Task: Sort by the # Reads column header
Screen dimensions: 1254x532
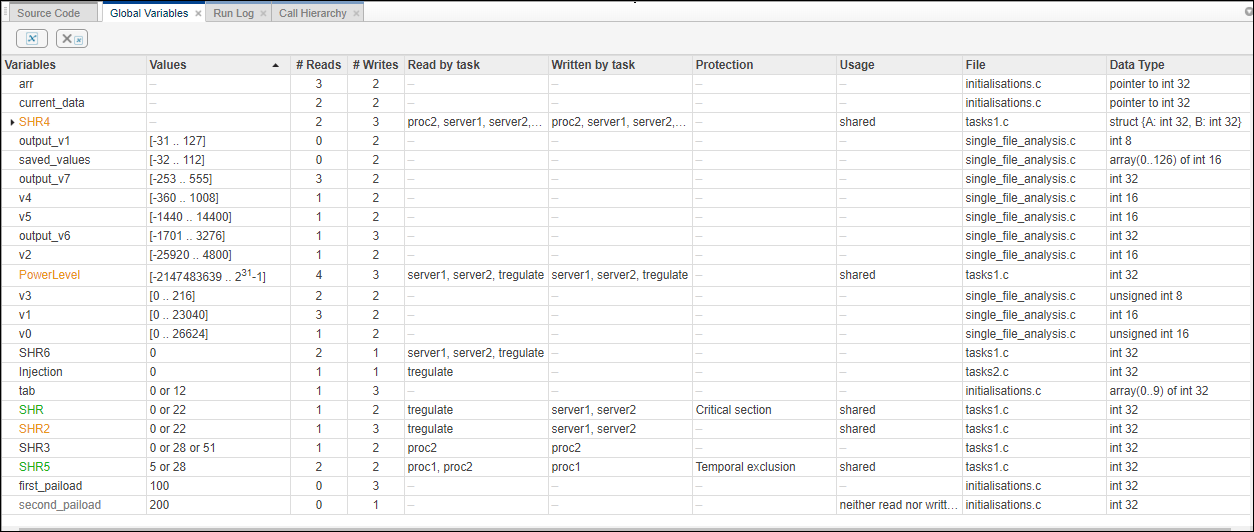Action: pos(318,65)
